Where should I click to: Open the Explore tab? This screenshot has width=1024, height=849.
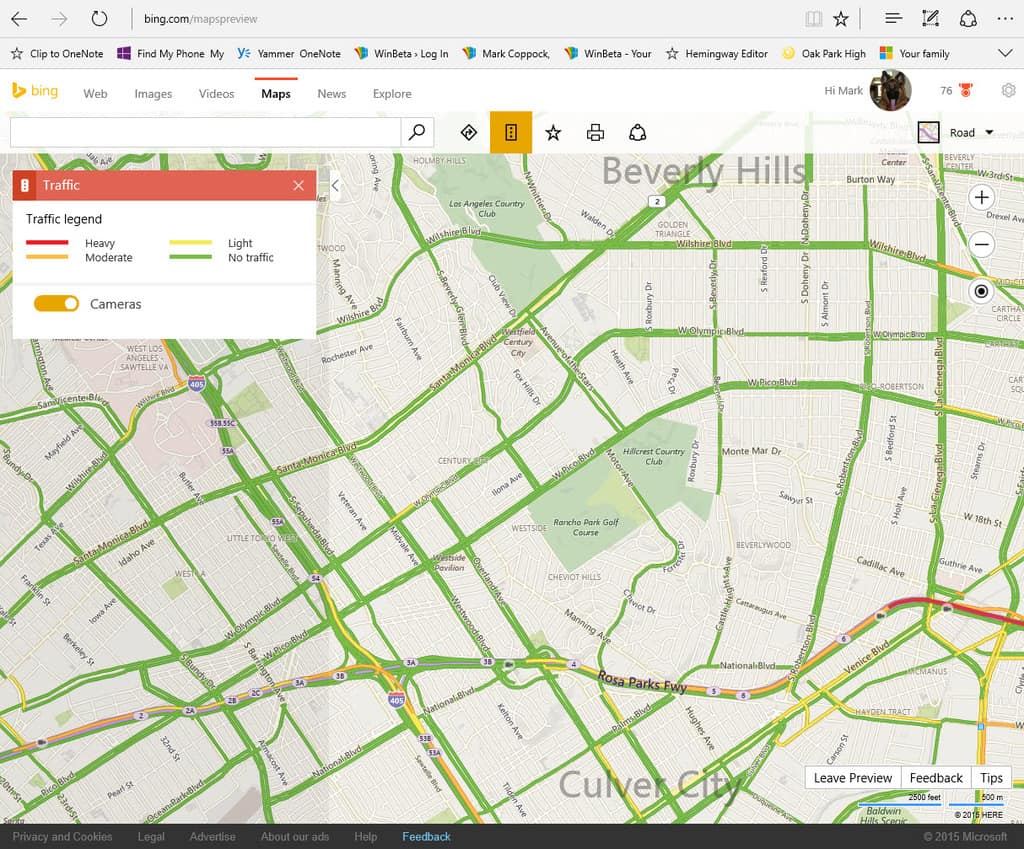click(392, 94)
